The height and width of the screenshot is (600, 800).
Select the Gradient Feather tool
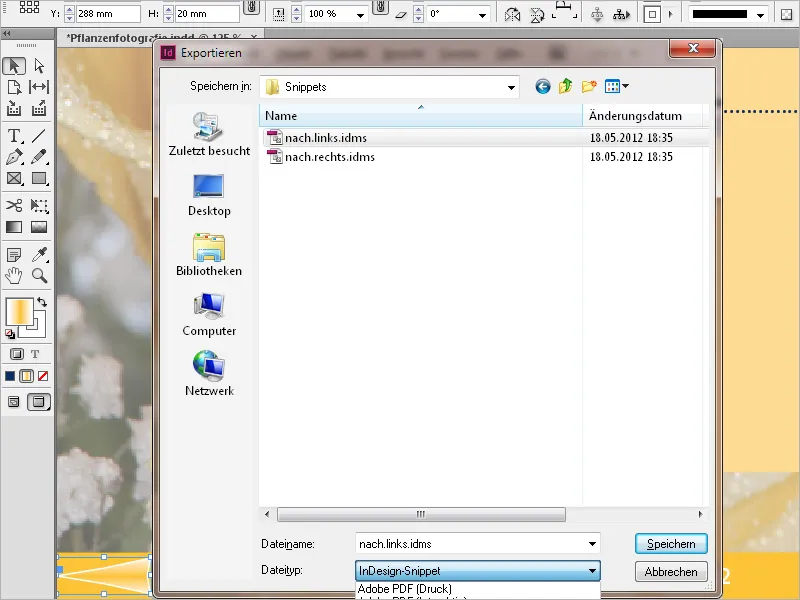point(39,227)
